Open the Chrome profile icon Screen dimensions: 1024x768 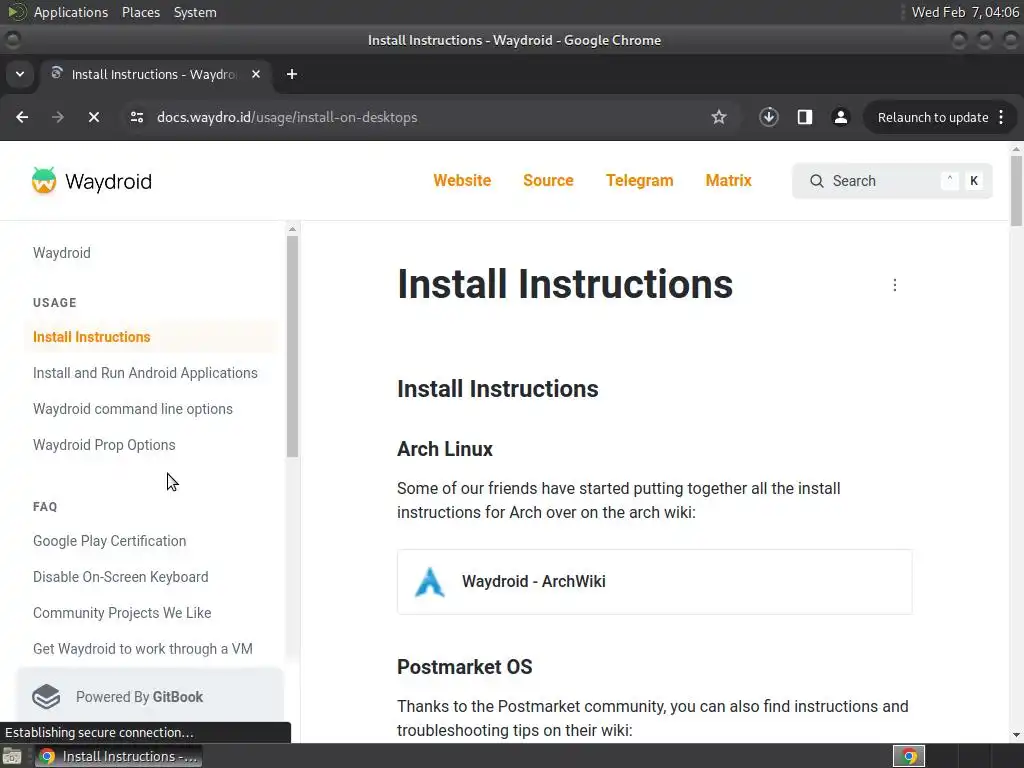pyautogui.click(x=840, y=118)
